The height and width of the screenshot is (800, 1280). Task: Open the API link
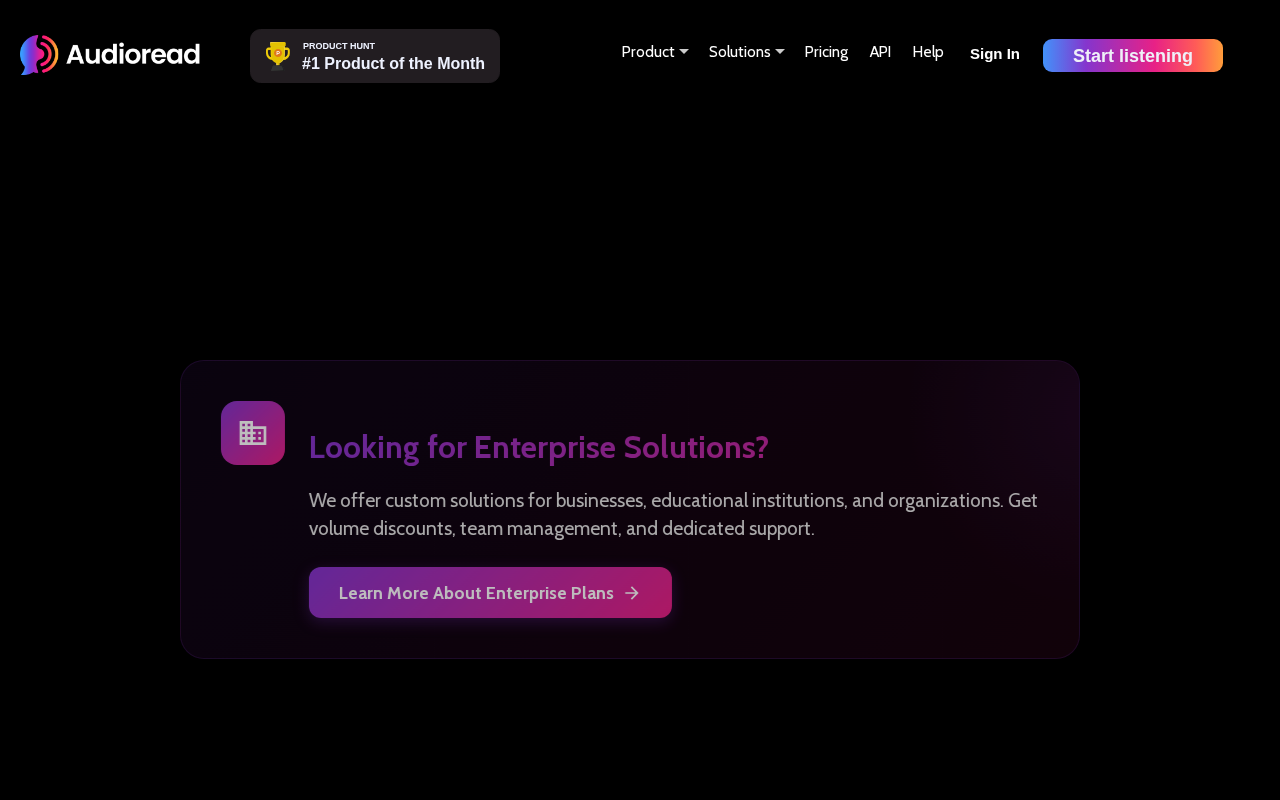[x=880, y=52]
